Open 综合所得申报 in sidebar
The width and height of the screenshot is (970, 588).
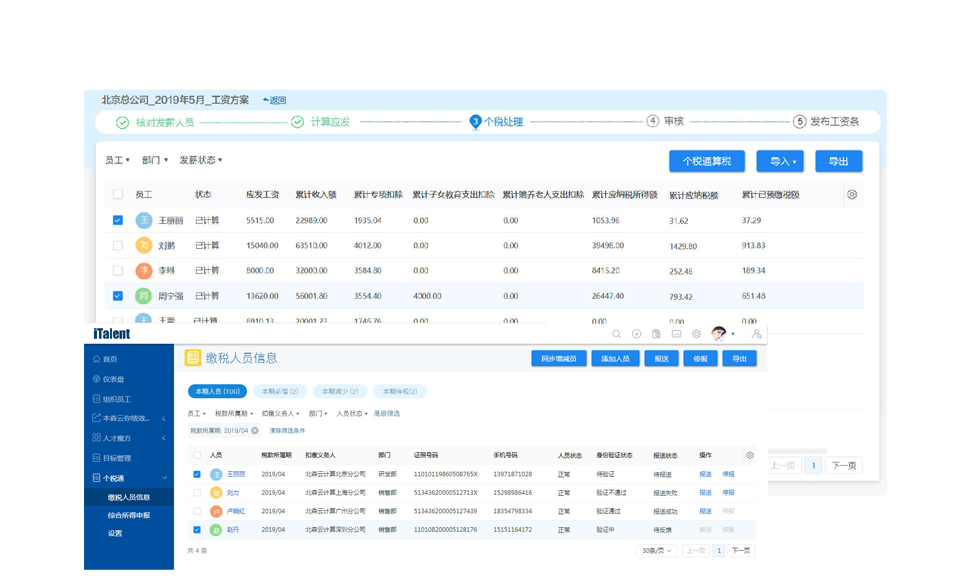click(x=129, y=515)
